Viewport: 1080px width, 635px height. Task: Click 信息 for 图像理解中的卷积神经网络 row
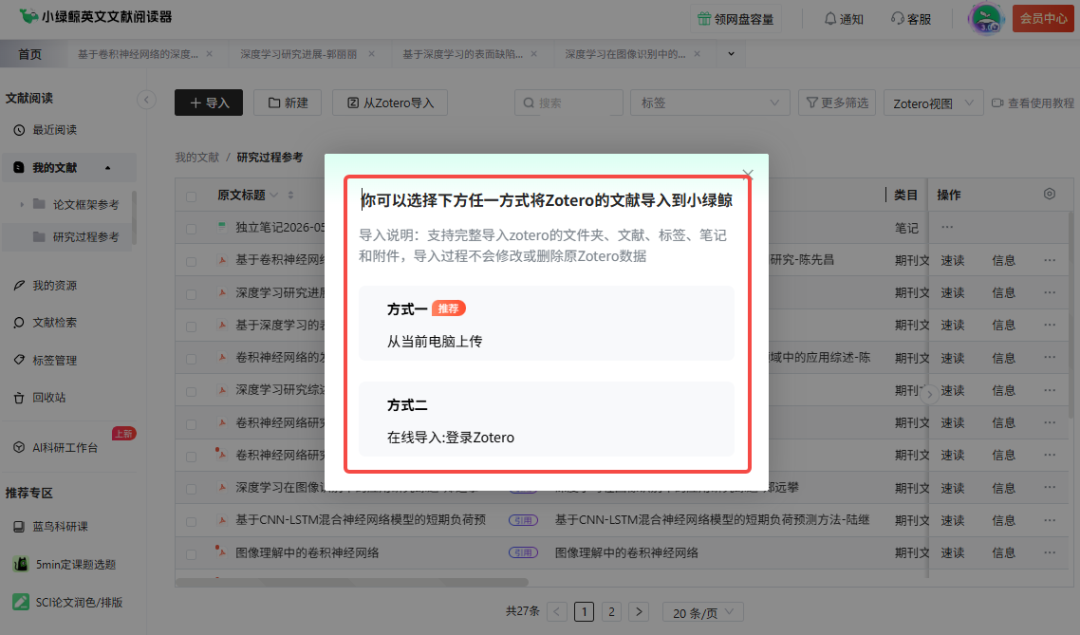click(1004, 553)
